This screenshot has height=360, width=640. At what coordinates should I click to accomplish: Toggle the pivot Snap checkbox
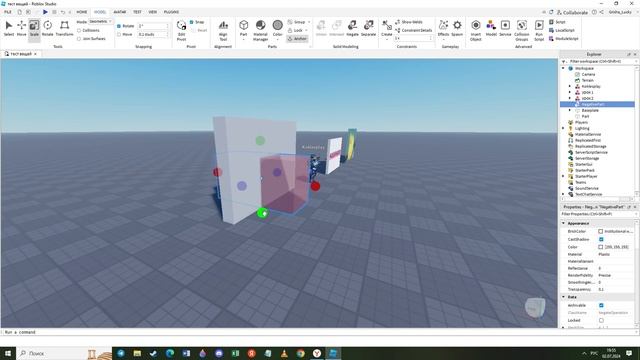(x=191, y=22)
